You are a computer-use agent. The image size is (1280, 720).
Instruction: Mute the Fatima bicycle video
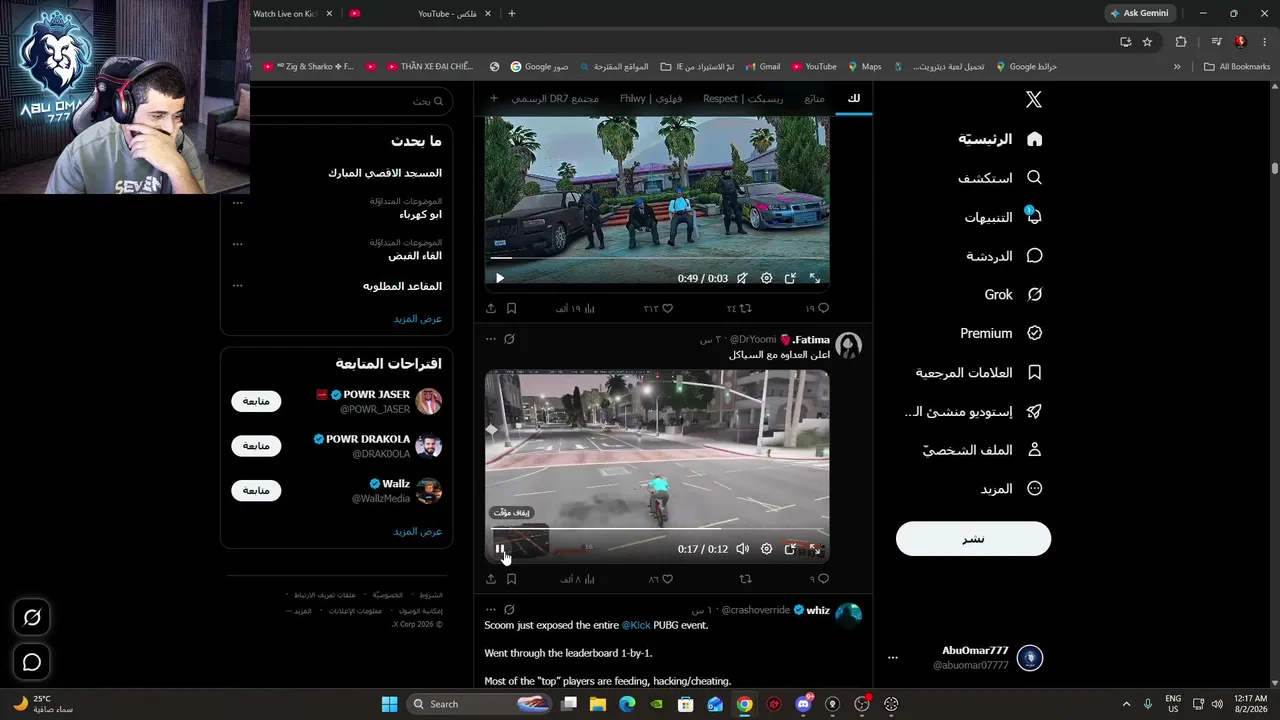coord(742,549)
